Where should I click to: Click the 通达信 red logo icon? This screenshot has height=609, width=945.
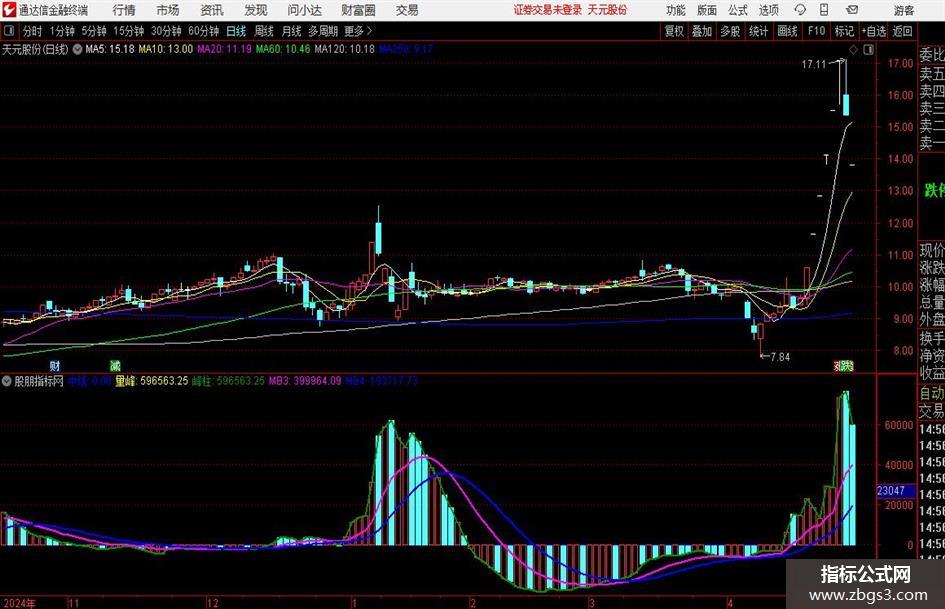click(x=9, y=10)
